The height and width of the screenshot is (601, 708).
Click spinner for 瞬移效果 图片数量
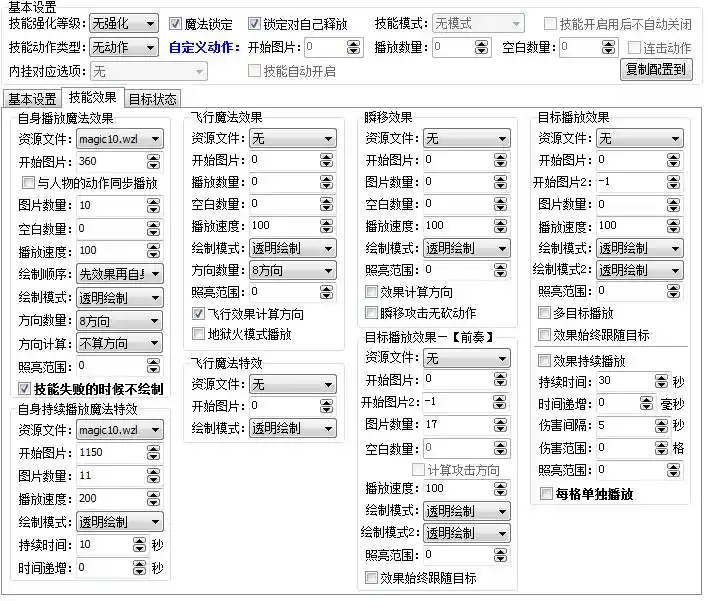click(500, 182)
